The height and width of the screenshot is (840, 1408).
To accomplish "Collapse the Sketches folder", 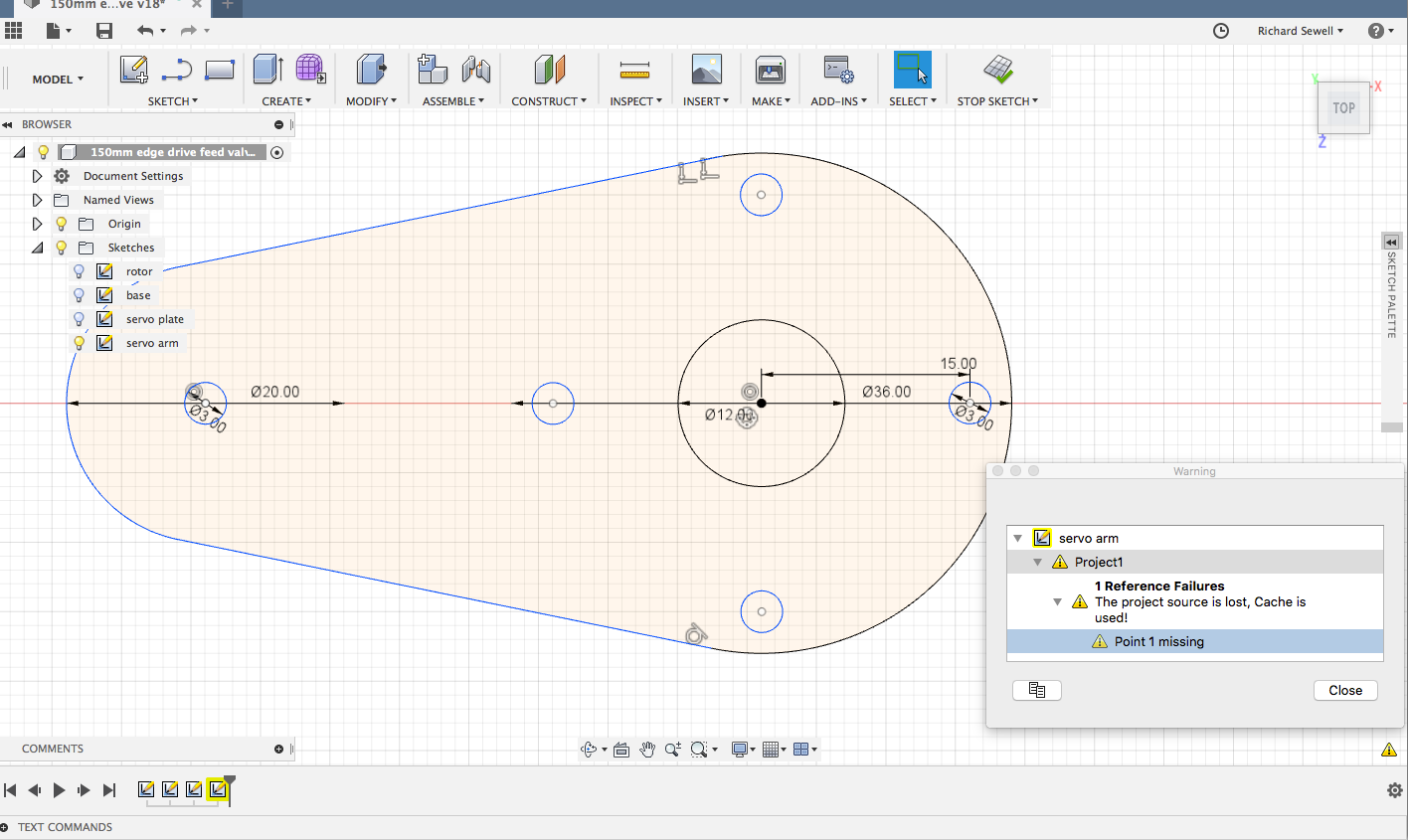I will pos(37,248).
